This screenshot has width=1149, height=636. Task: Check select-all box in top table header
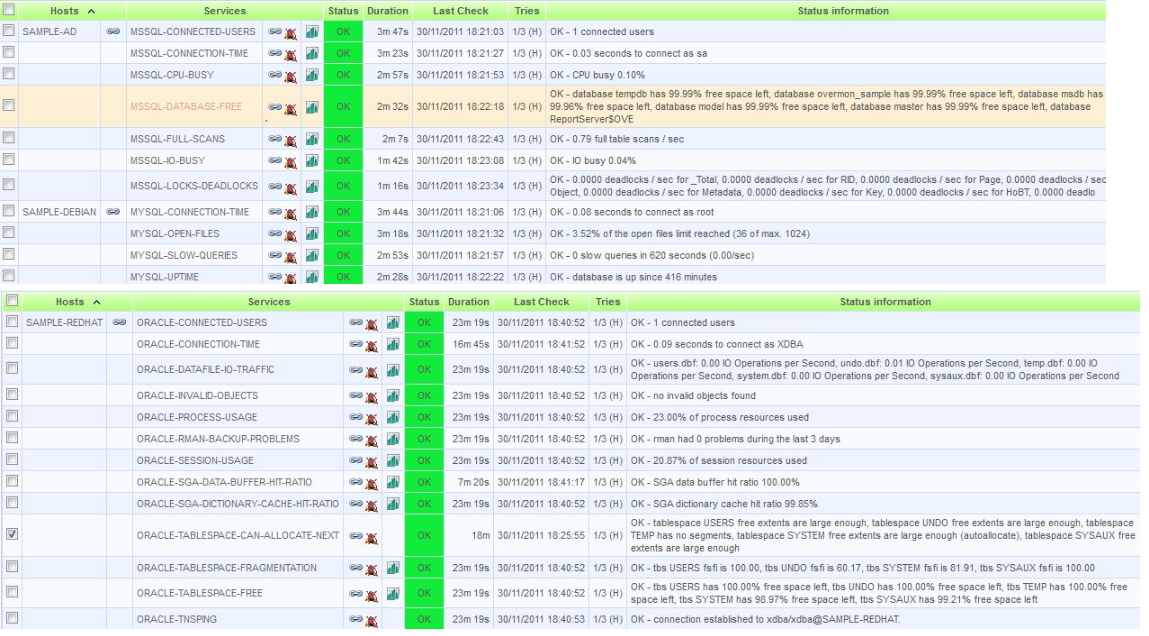coord(9,11)
